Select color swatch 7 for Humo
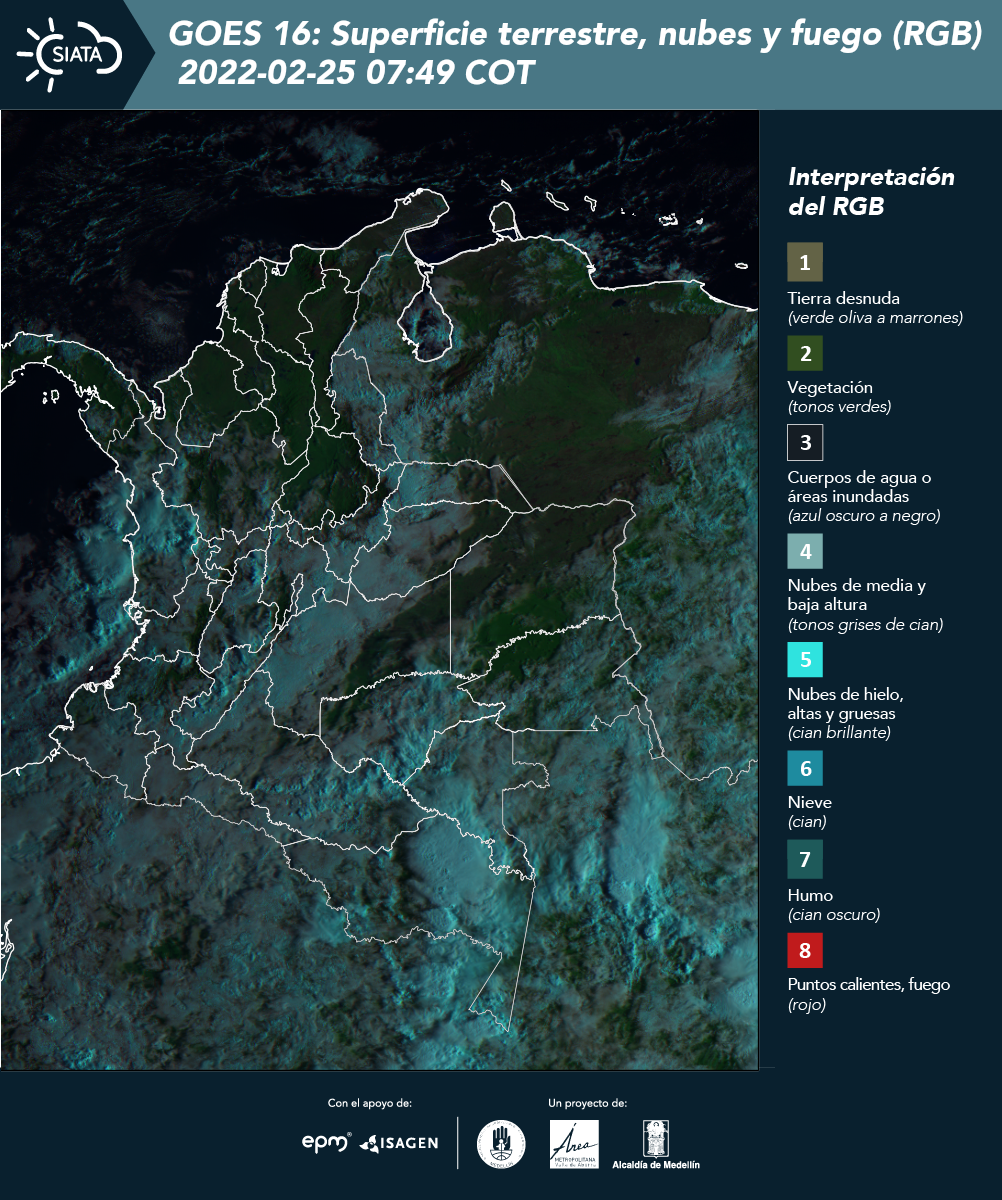Screen dimensions: 1002x1200 pos(805,859)
